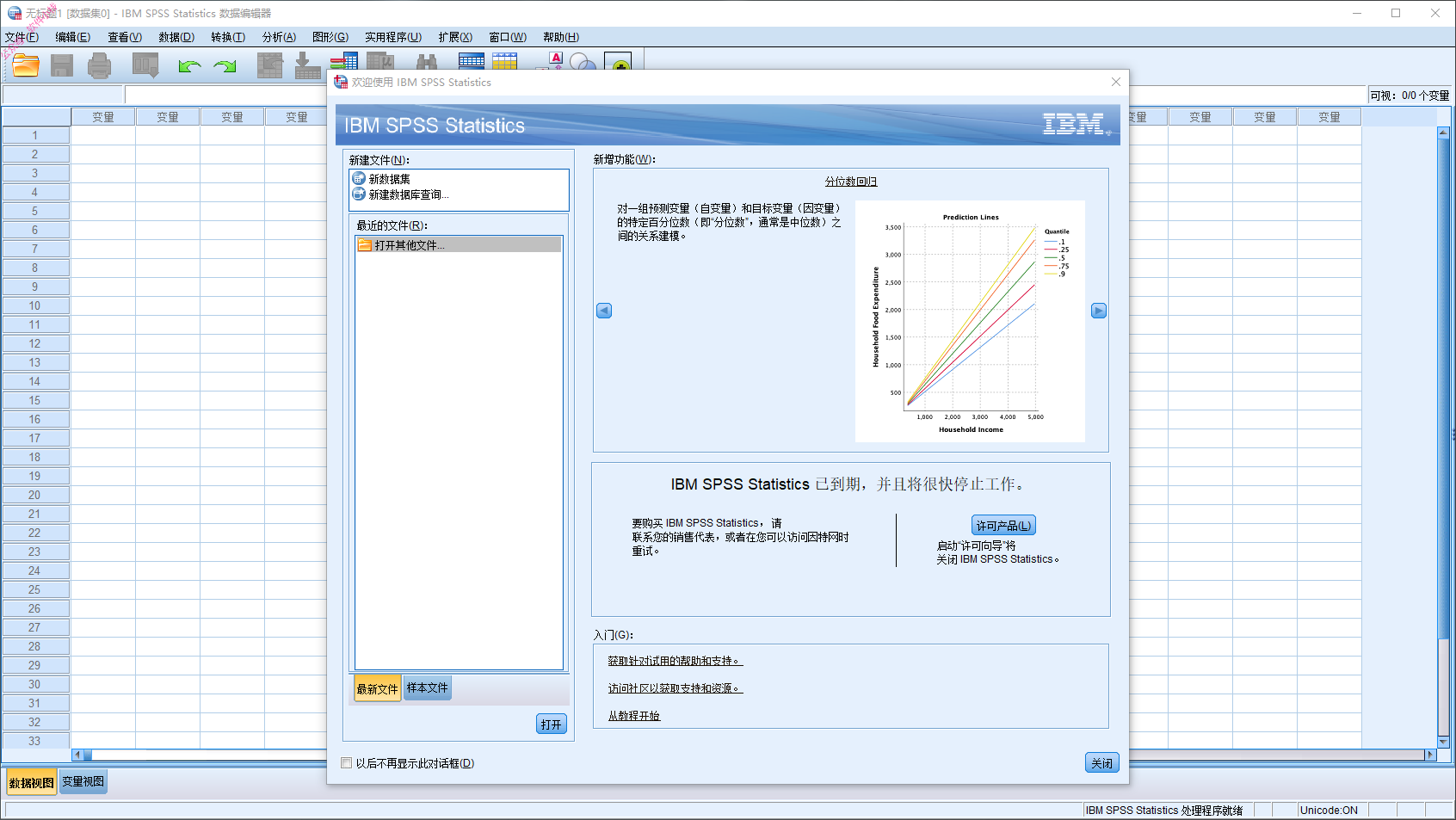Show previous new feature slide
Screen dimensions: 1456x820
tap(604, 311)
